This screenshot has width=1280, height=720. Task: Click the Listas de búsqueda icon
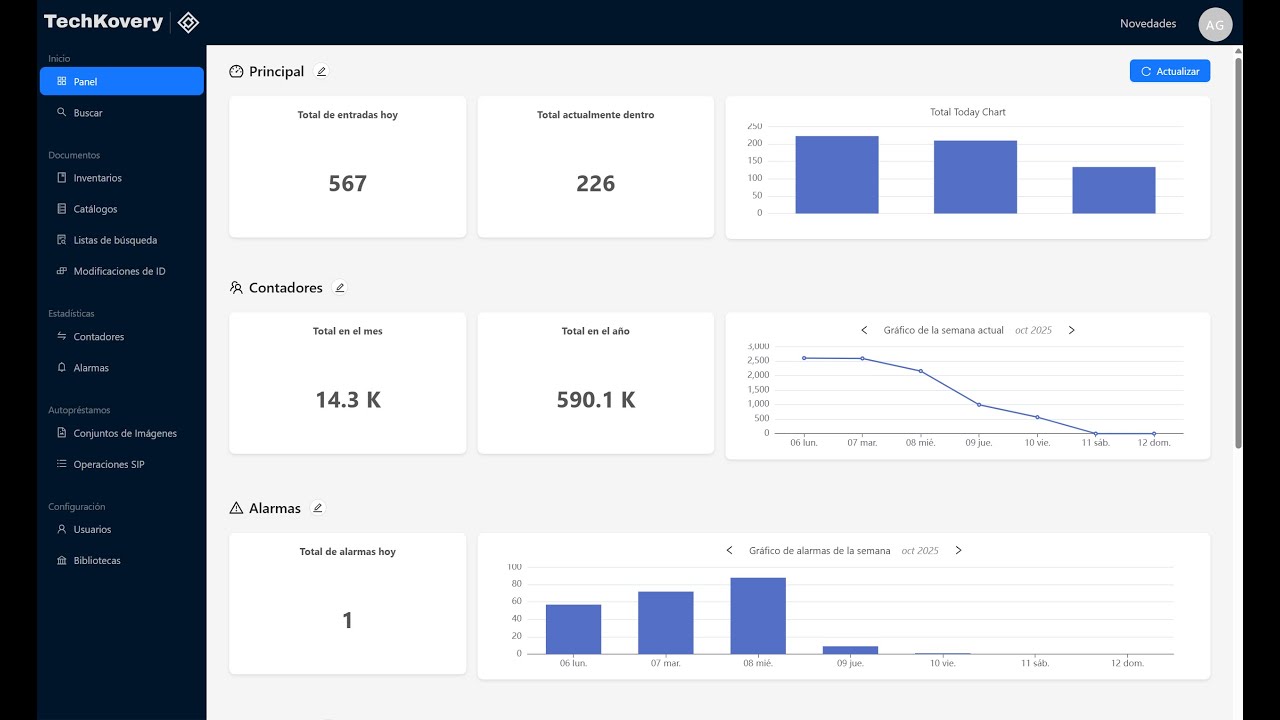62,239
